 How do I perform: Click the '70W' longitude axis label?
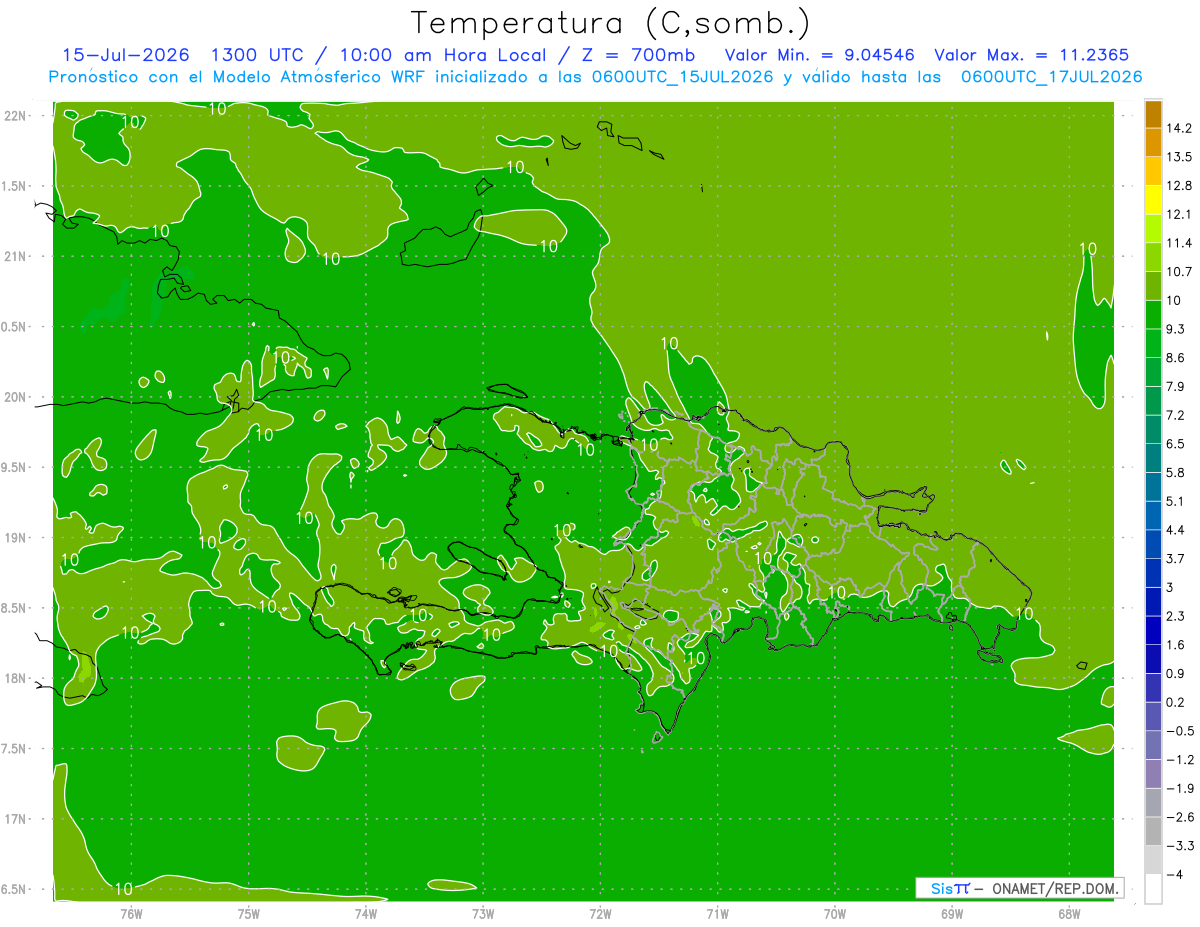point(835,914)
